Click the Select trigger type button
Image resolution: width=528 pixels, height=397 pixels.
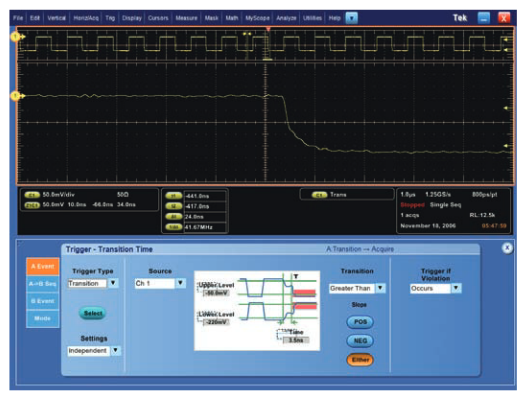click(93, 313)
